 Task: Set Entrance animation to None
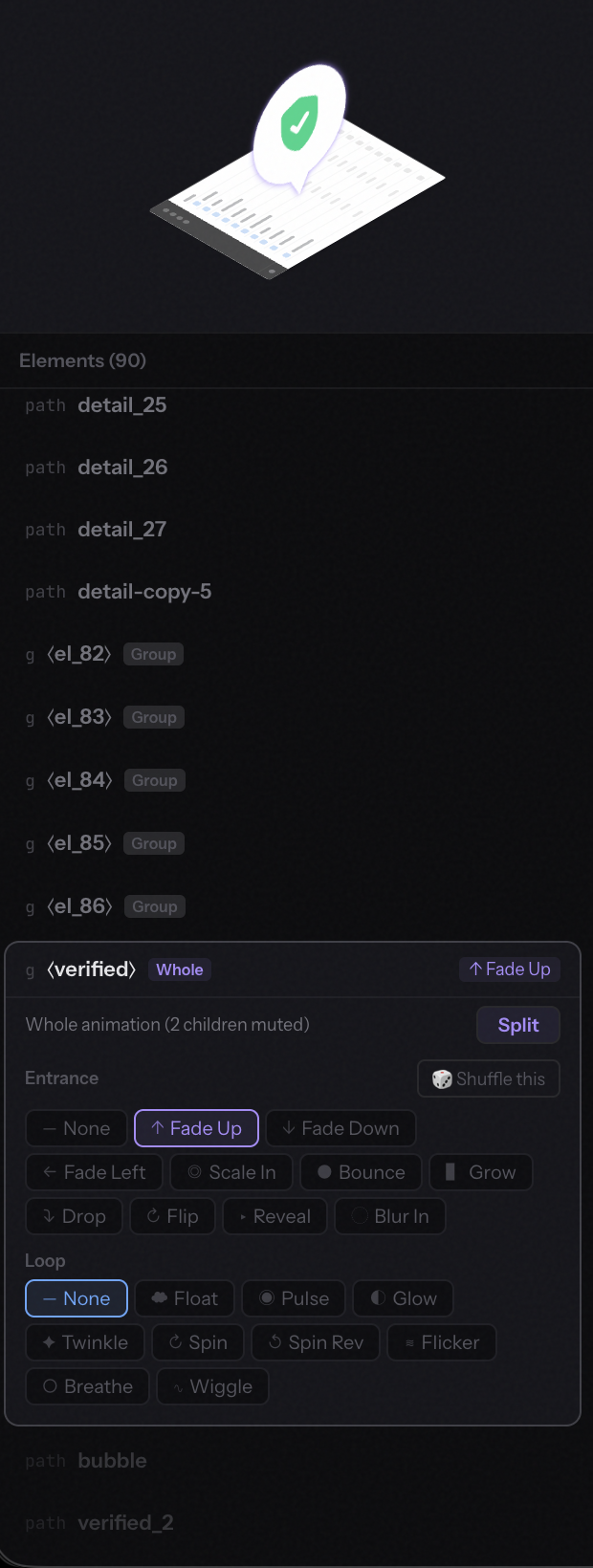[77, 1128]
